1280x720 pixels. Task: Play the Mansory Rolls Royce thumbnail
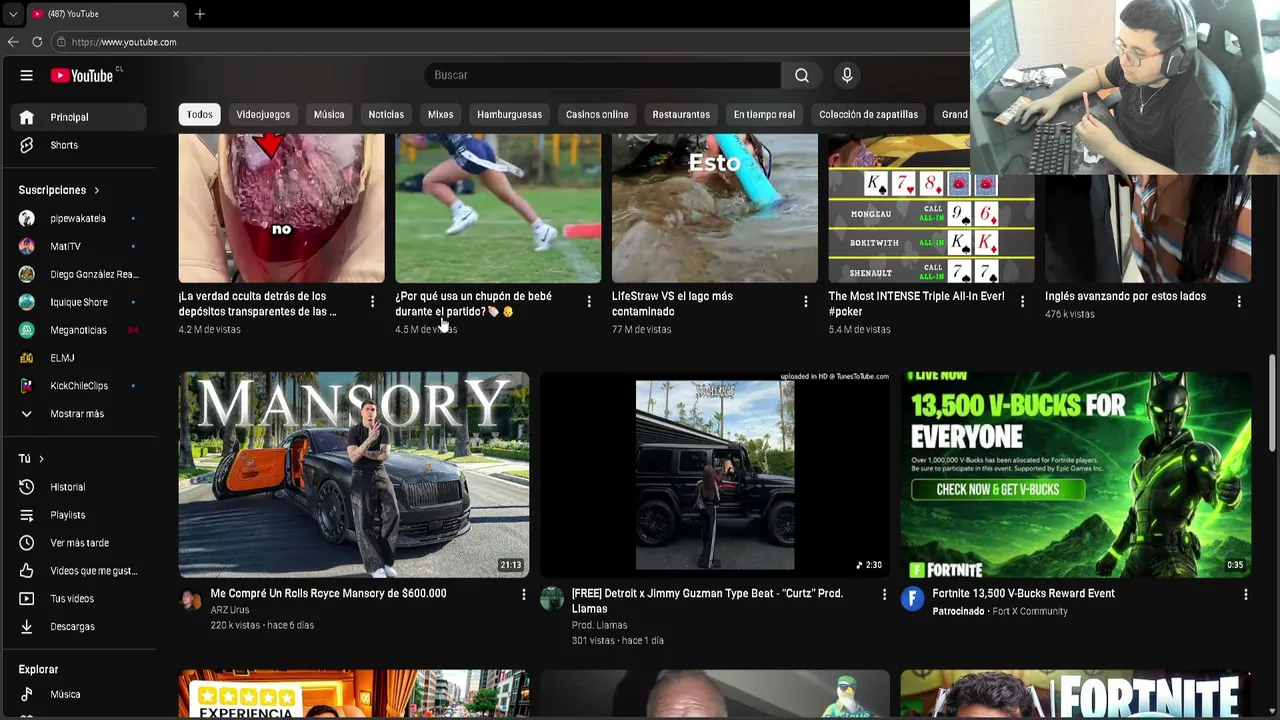354,475
